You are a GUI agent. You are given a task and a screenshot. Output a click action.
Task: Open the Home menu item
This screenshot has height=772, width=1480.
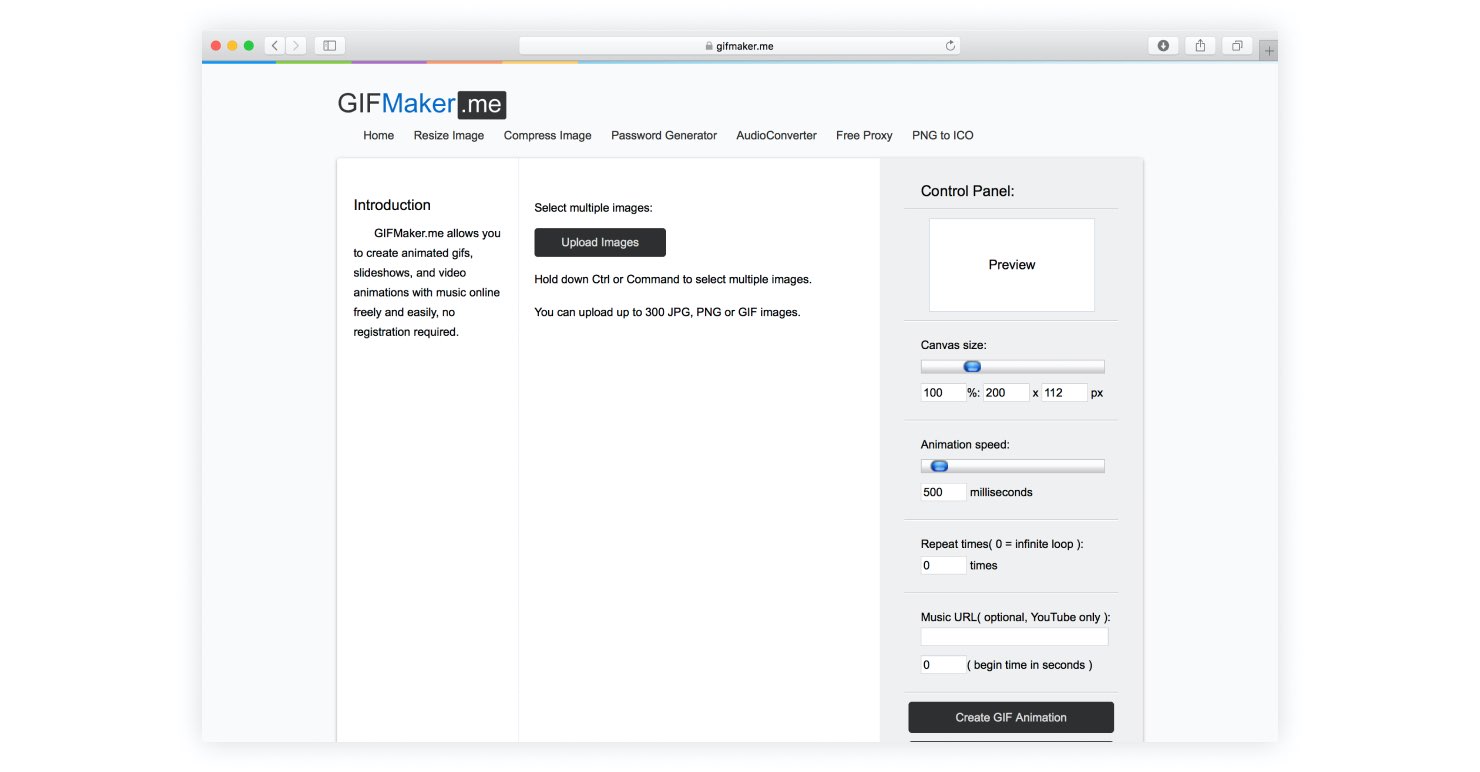click(378, 135)
